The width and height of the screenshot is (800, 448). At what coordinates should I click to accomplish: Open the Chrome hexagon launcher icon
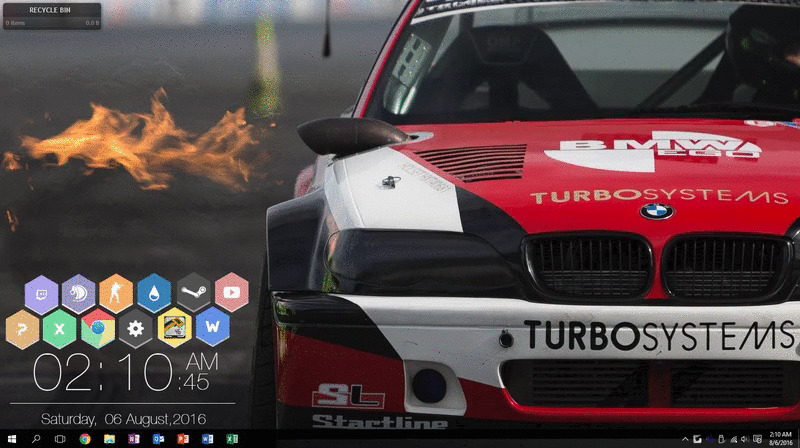98,329
